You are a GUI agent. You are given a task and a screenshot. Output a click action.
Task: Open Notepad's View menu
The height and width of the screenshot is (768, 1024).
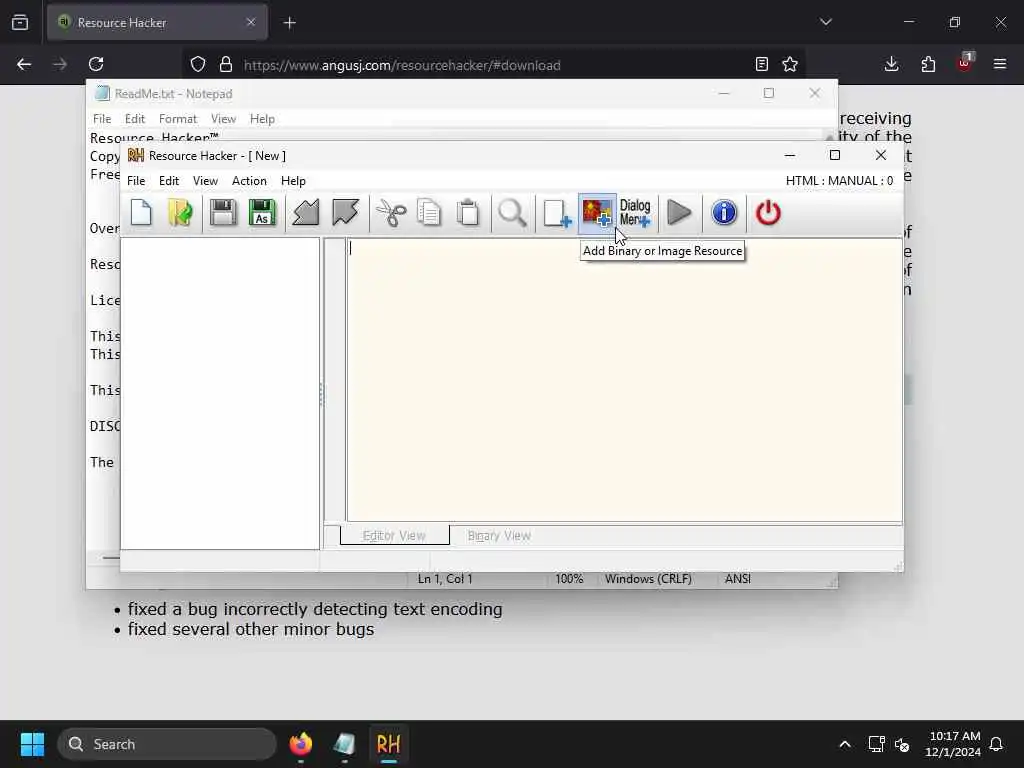[223, 119]
